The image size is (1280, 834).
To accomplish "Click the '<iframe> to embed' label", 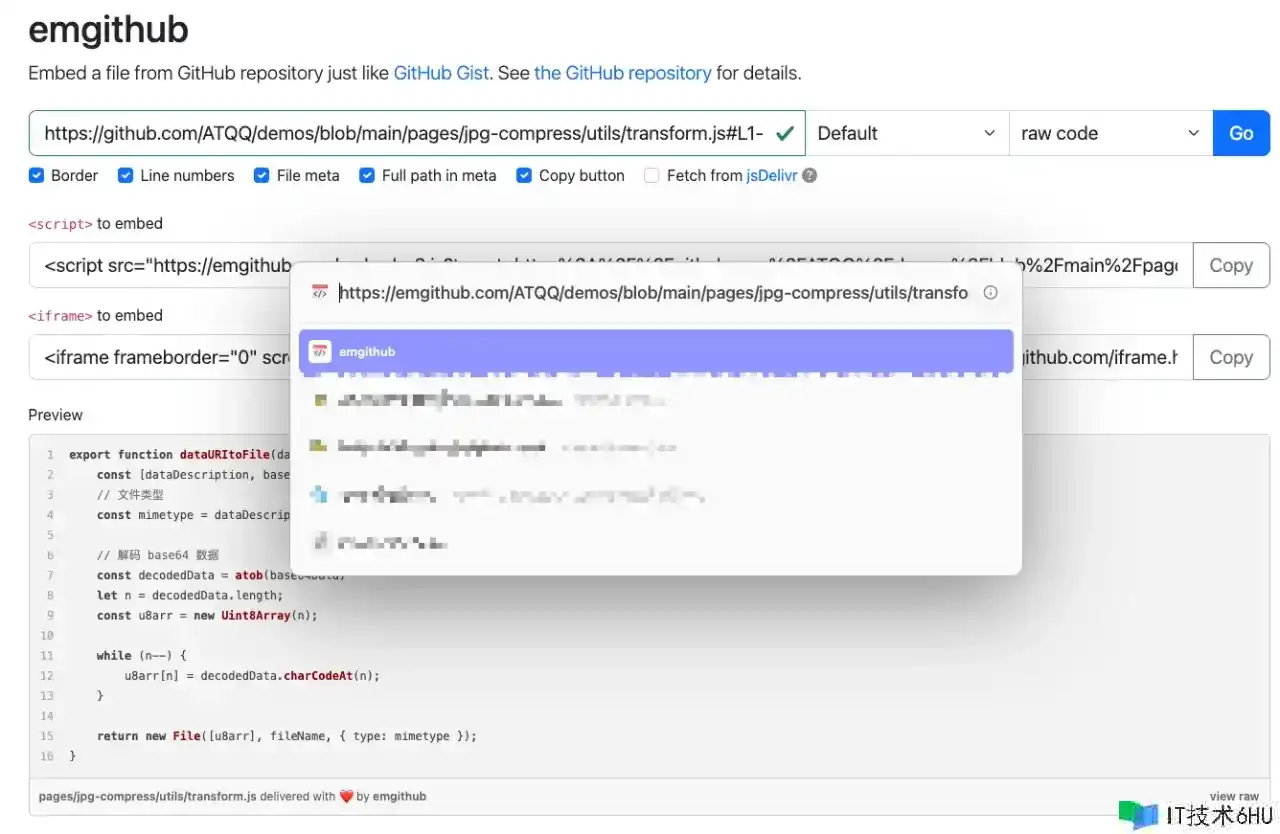I will click(x=95, y=315).
